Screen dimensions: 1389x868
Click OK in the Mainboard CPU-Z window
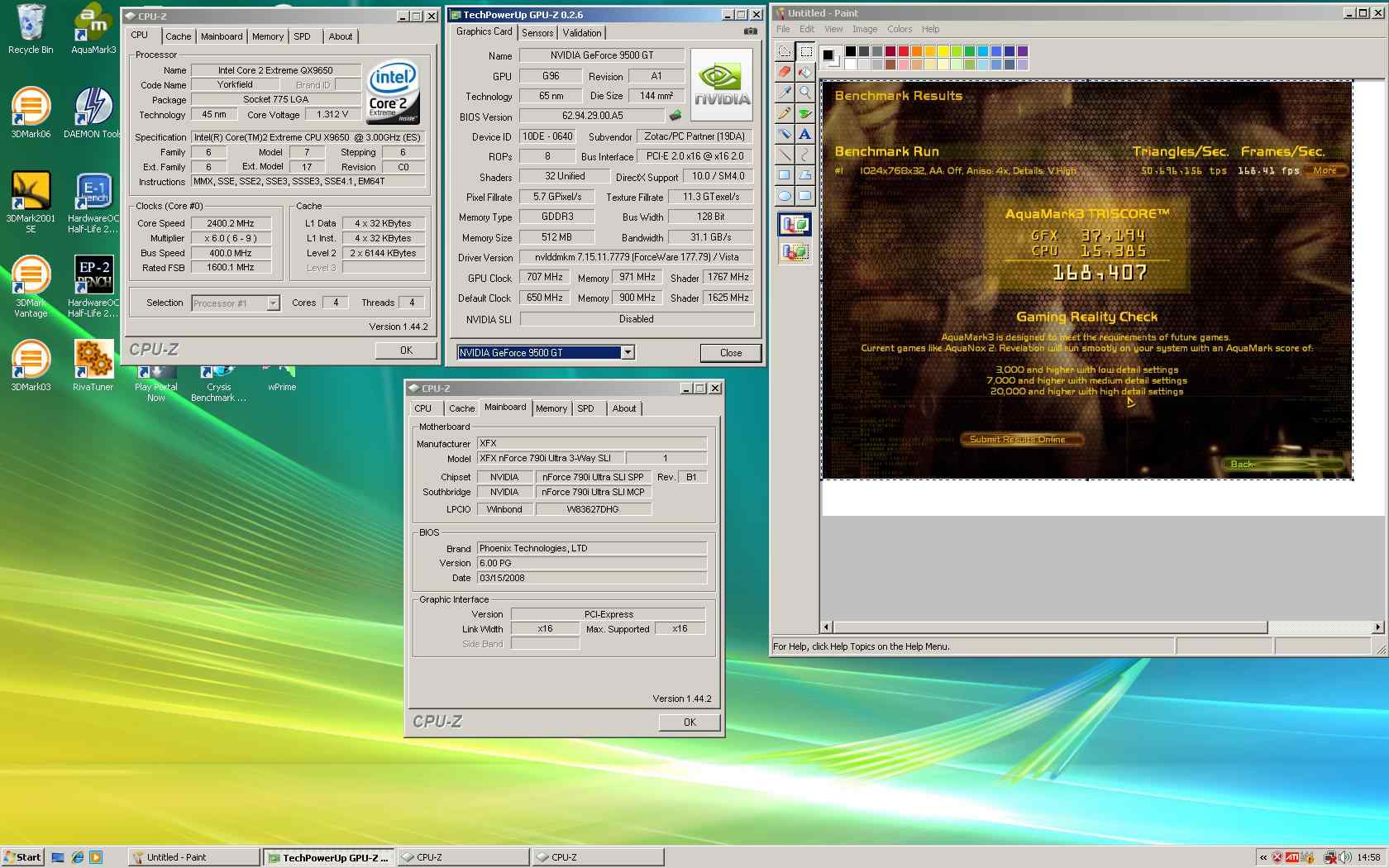(690, 723)
